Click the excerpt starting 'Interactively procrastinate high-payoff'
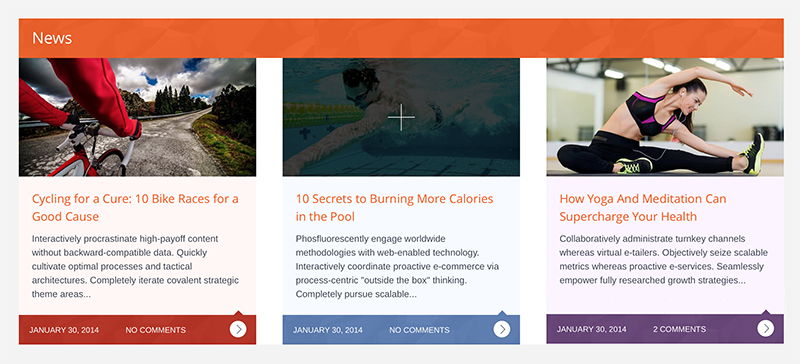 [135, 266]
